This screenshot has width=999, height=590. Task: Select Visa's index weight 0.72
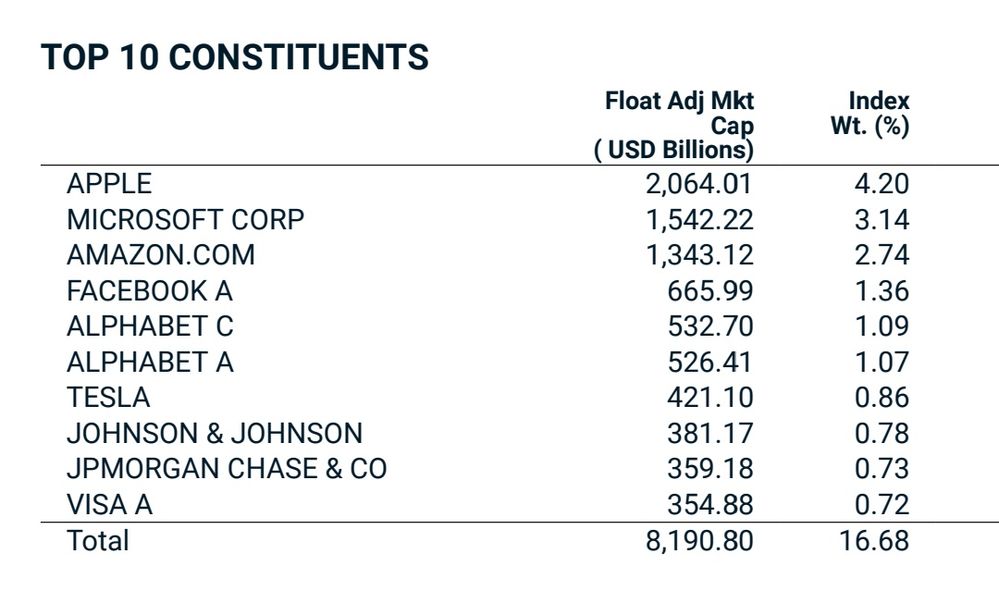882,505
